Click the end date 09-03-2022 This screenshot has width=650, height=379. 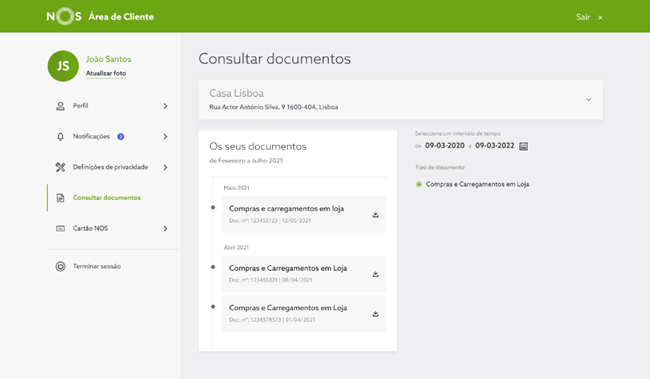pyautogui.click(x=495, y=146)
